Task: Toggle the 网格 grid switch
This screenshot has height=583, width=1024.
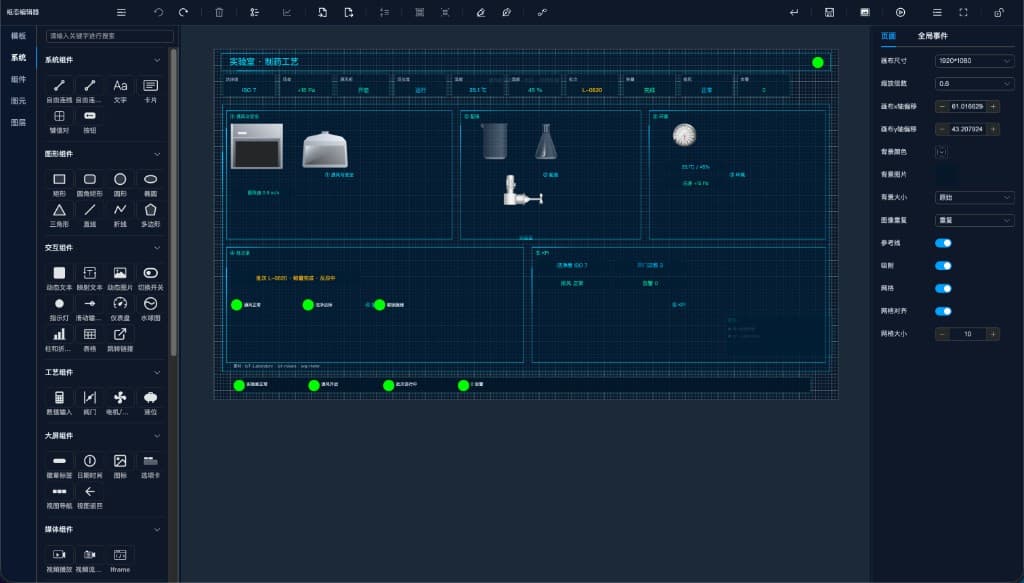Action: (943, 289)
